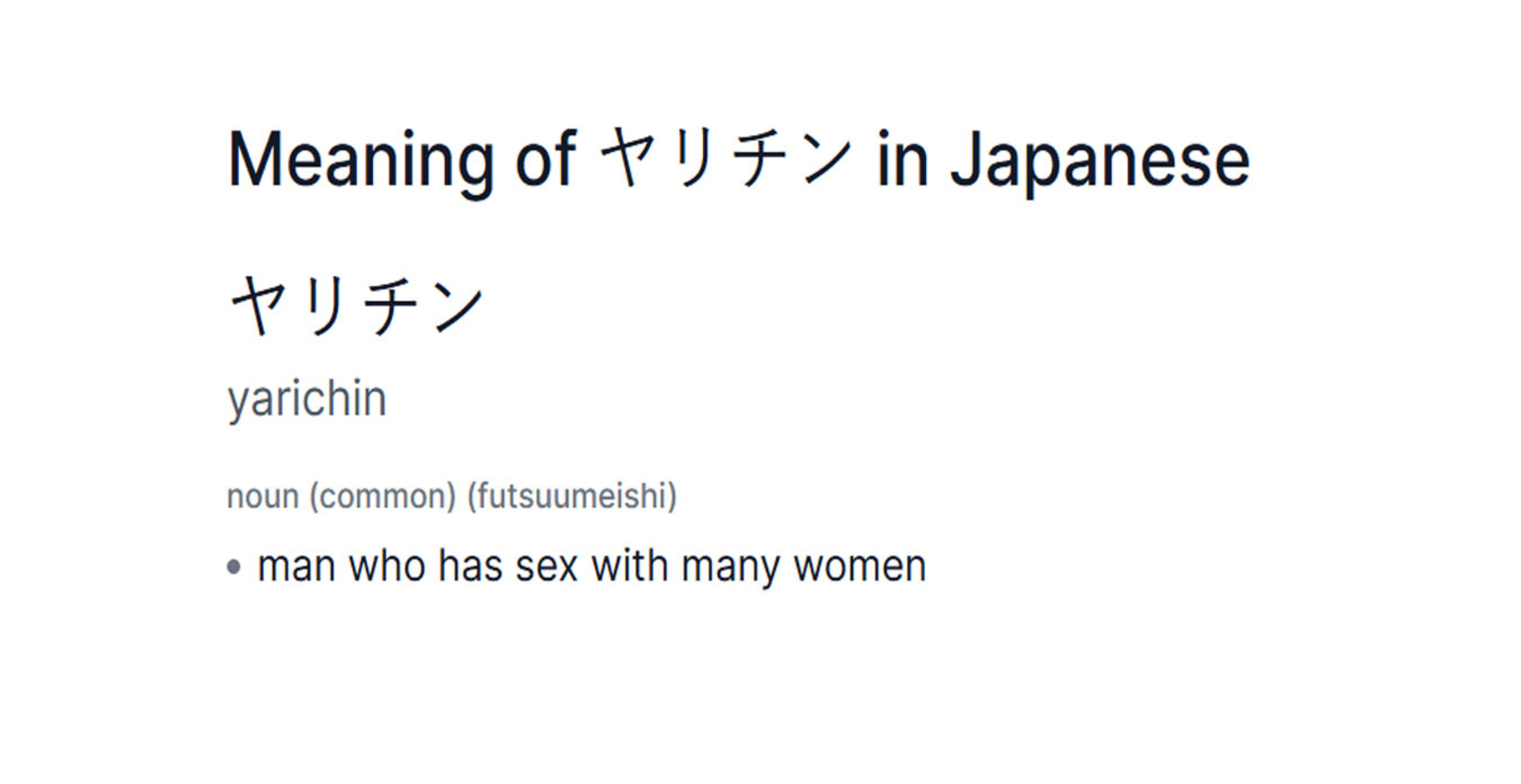Click the ヤ character in the entry word
Viewport: 1521px width, 784px height.
click(258, 305)
